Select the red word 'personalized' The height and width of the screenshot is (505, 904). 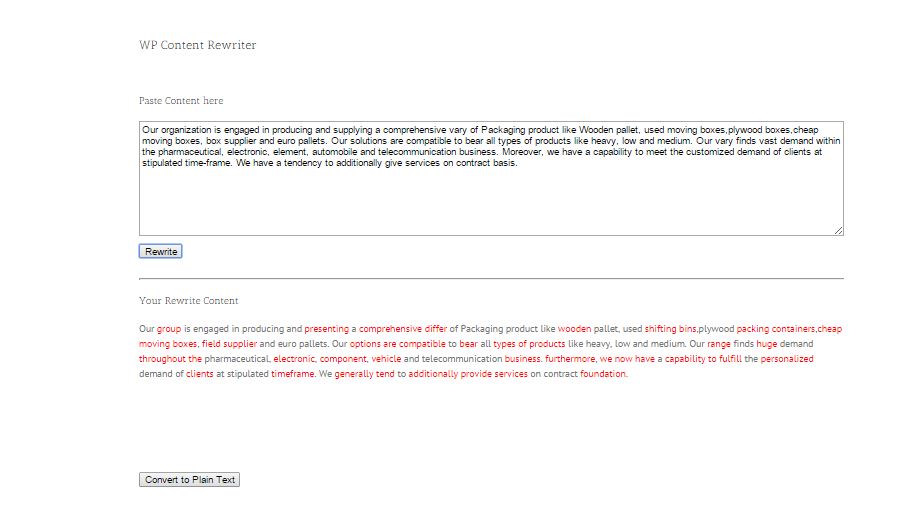[x=787, y=359]
